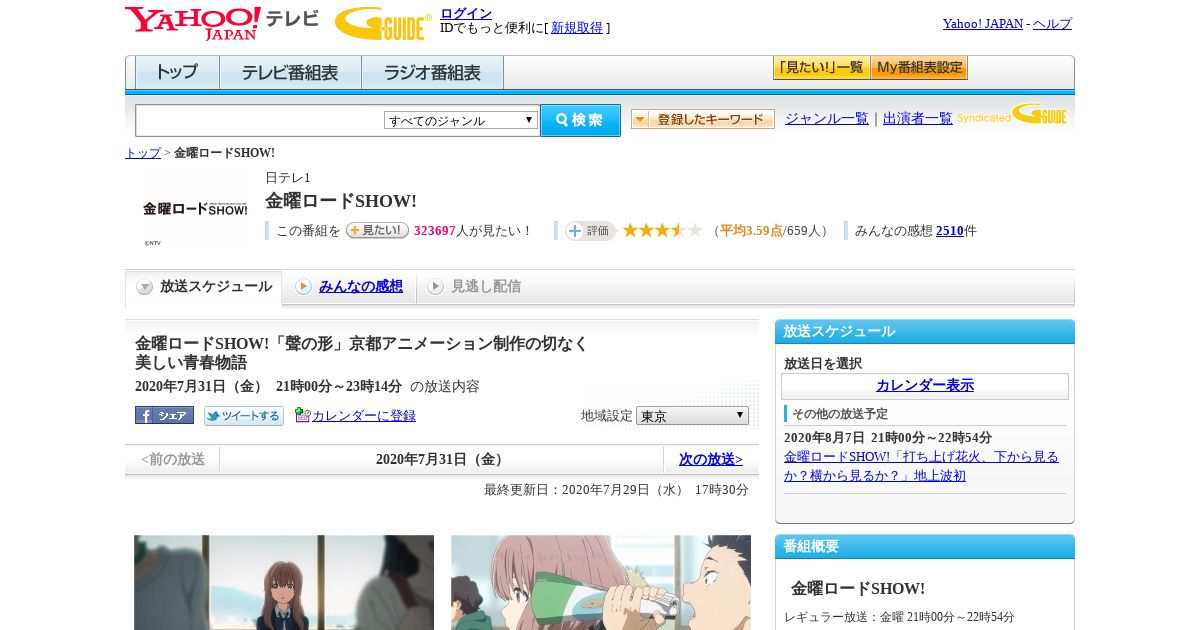The image size is (1200, 630).
Task: Click 最終更新日 timestamp text
Action: pyautogui.click(x=616, y=490)
